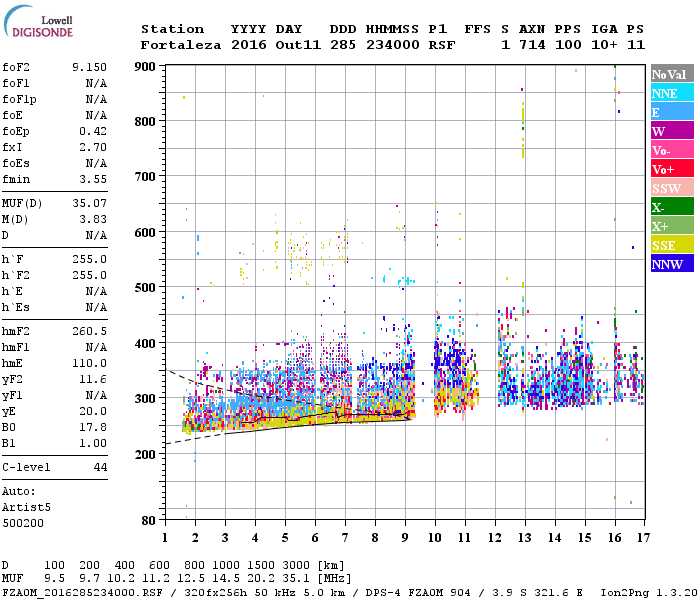Select the NoVal legend color swatch
This screenshot has width=700, height=600.
(672, 74)
